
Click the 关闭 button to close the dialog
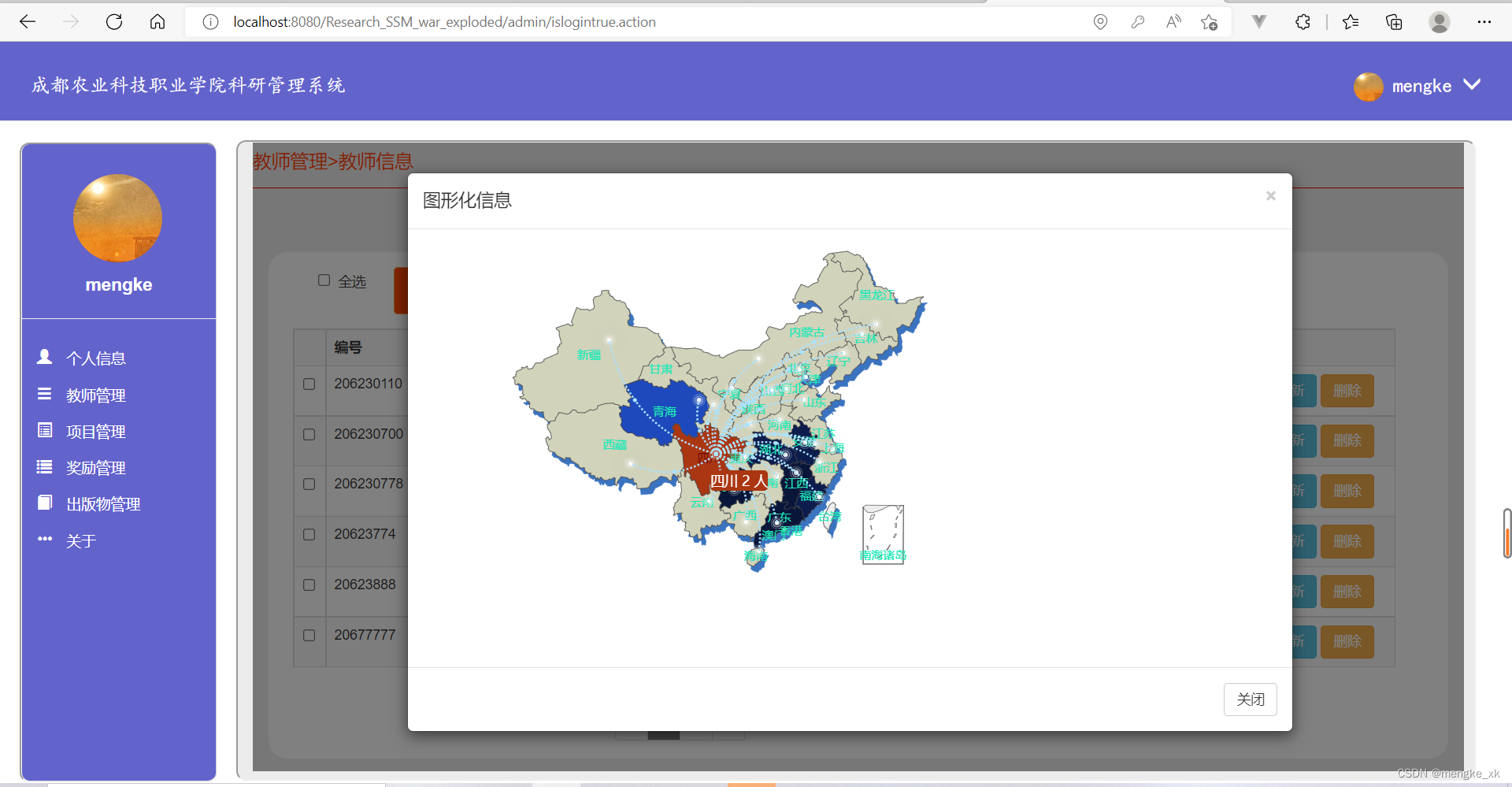[x=1250, y=699]
